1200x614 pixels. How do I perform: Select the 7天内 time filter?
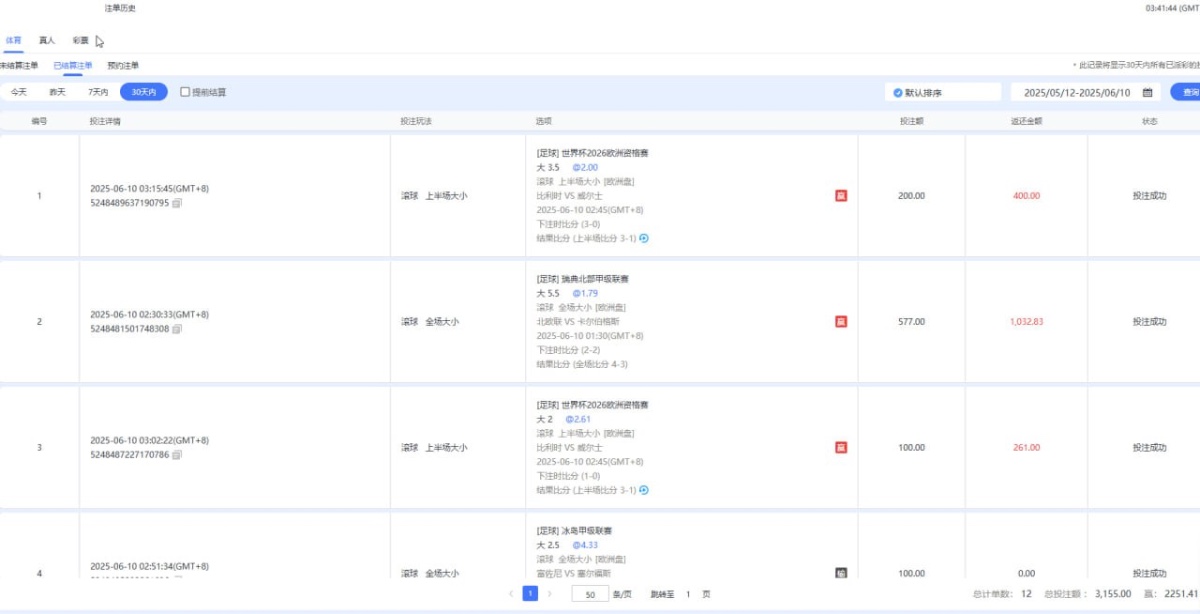(x=97, y=92)
